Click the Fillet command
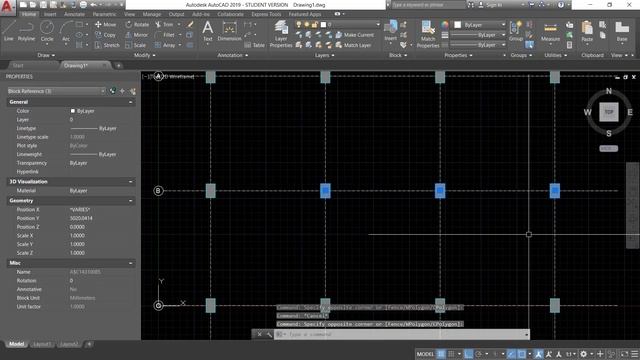This screenshot has width=640, height=360. point(165,35)
